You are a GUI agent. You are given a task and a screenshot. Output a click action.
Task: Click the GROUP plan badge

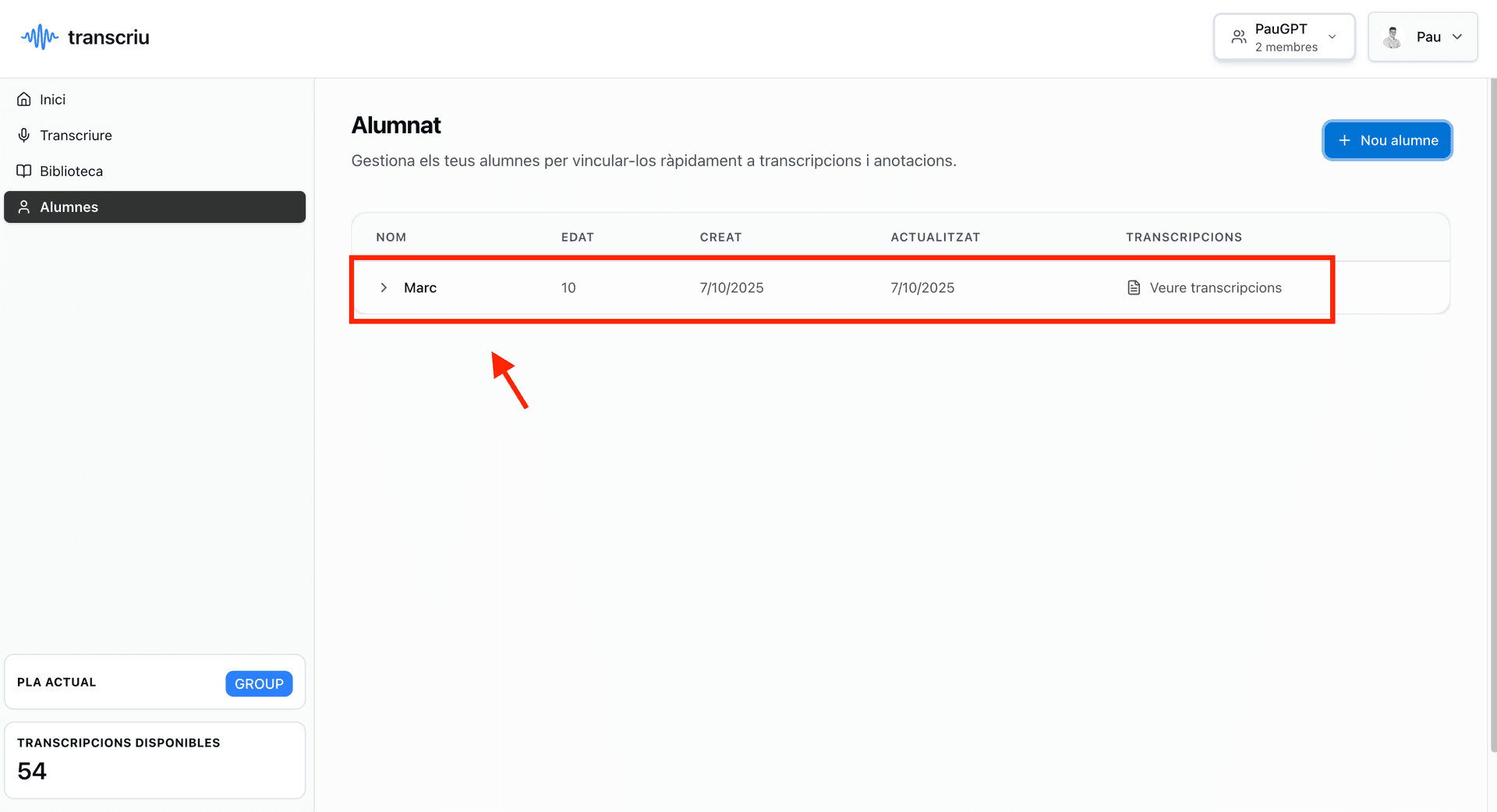259,683
